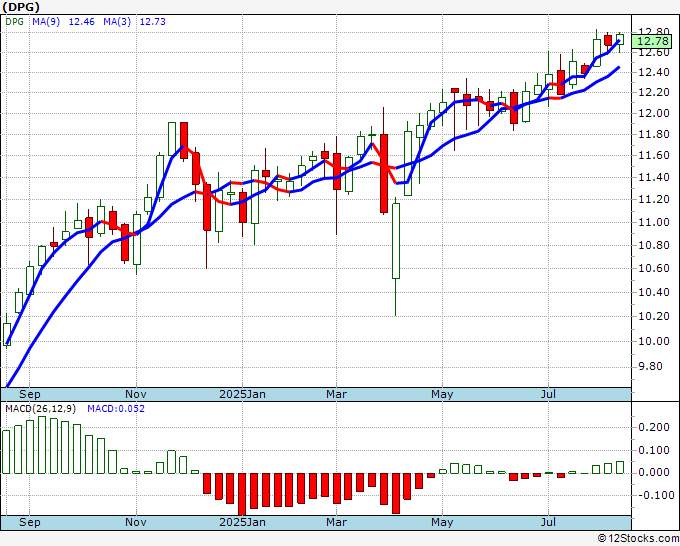Viewport: 680px width, 546px height.
Task: Click the MACD(26,12,9) indicator label
Action: 40,409
